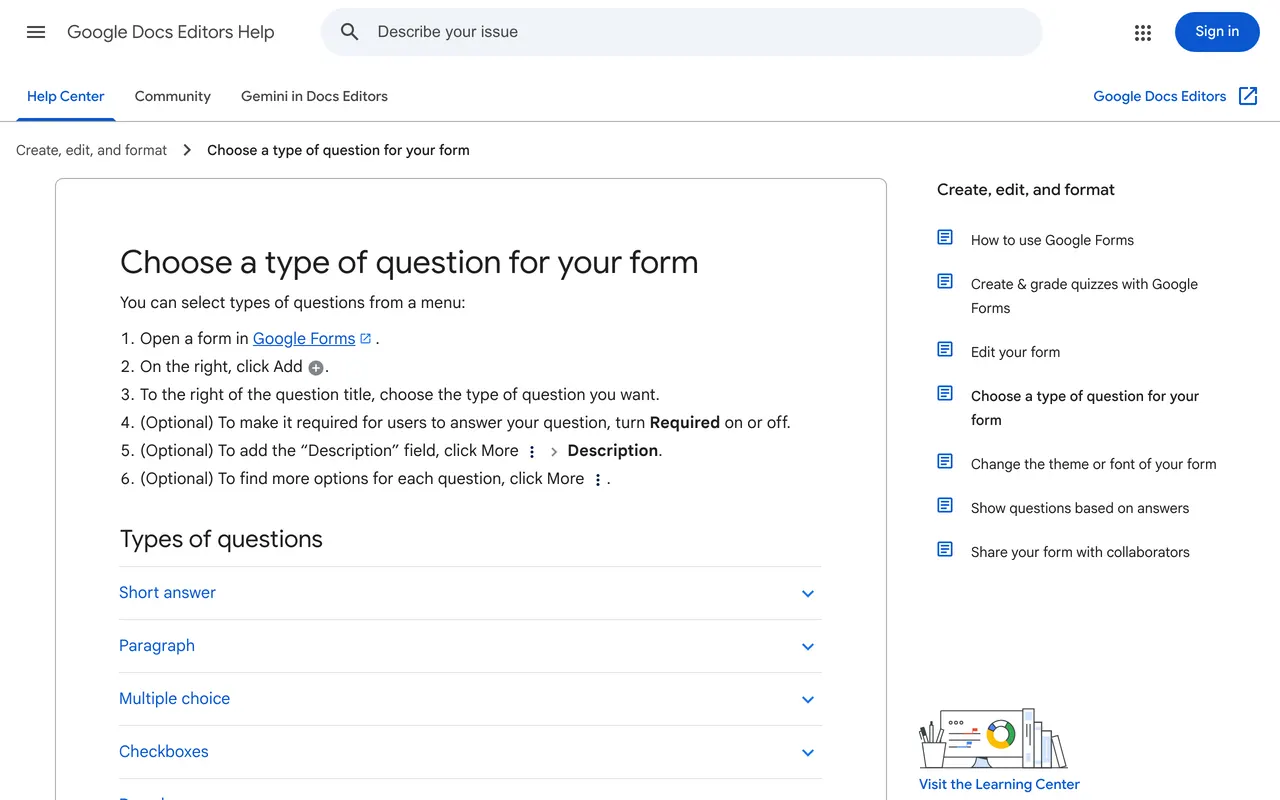
Task: Click the article icon beside Create & grade quizzes
Action: 945,281
